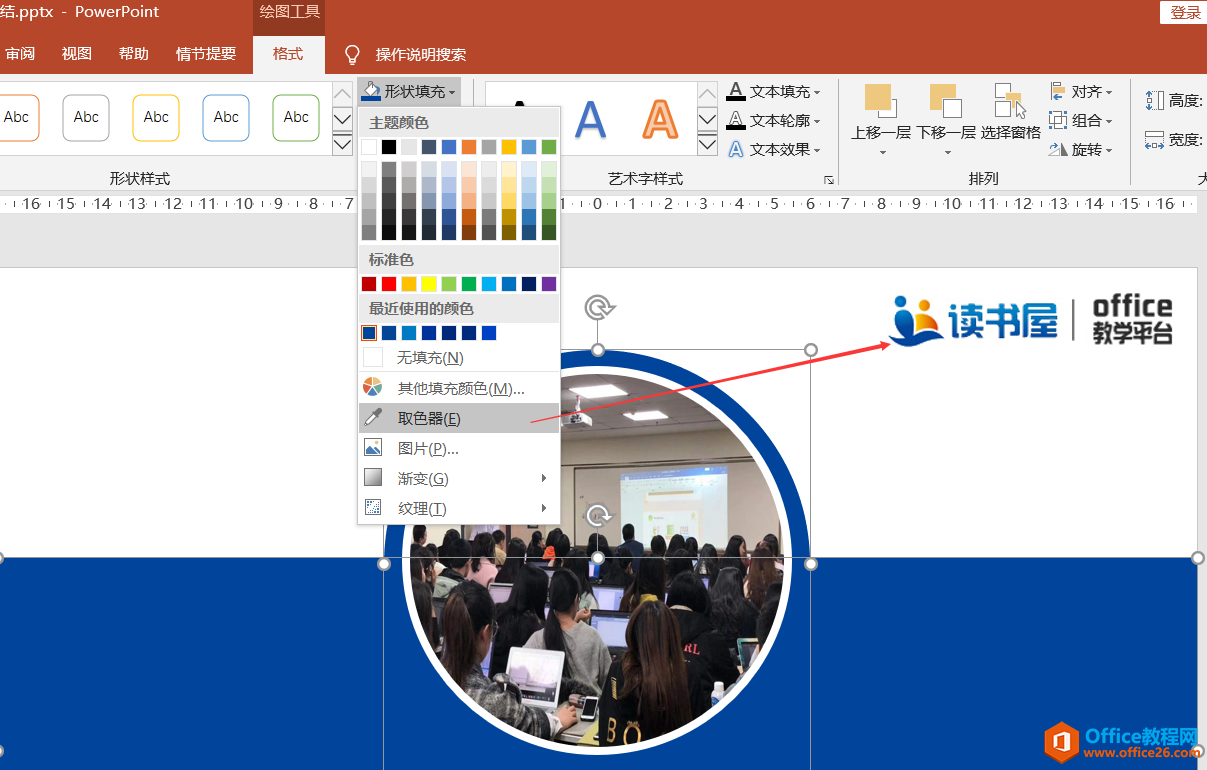Click the gradient icon for 渐变
The image size is (1207, 770).
click(373, 477)
